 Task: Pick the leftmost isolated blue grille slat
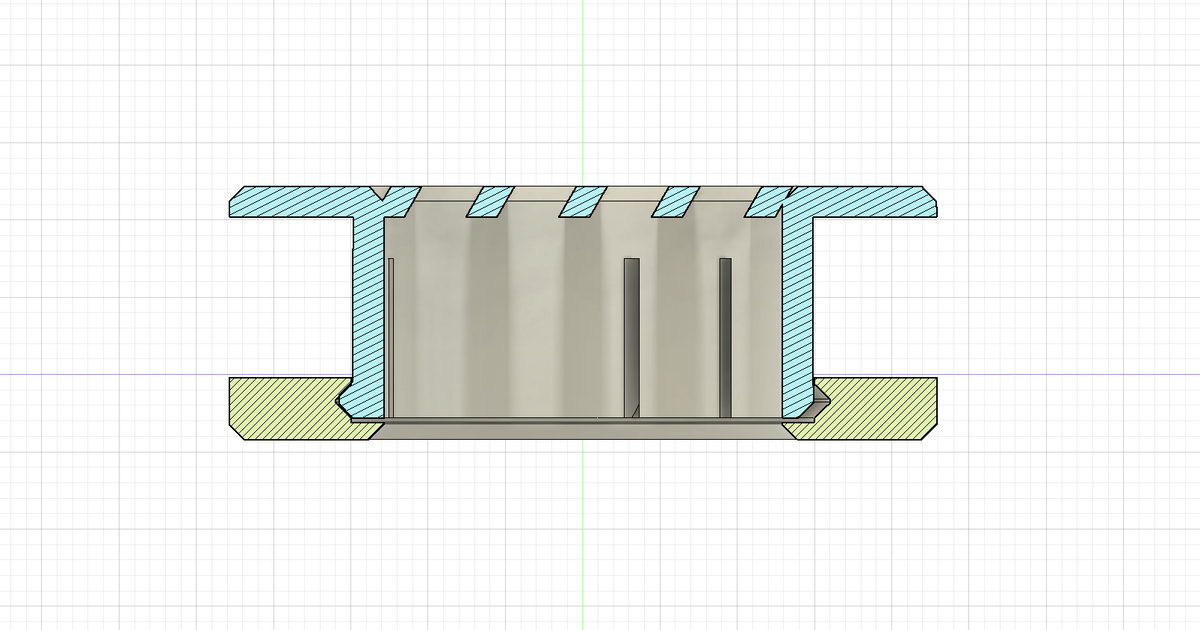tap(490, 202)
